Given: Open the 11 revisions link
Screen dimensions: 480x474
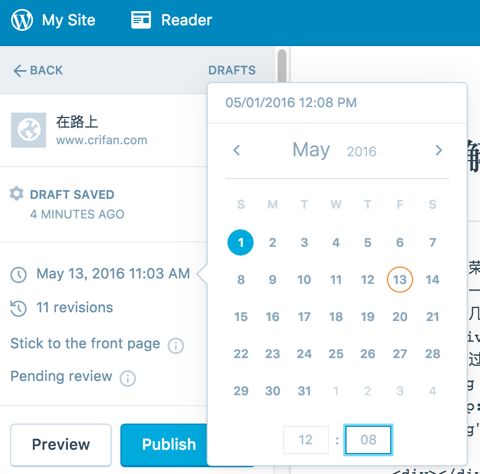Looking at the screenshot, I should pyautogui.click(x=75, y=307).
